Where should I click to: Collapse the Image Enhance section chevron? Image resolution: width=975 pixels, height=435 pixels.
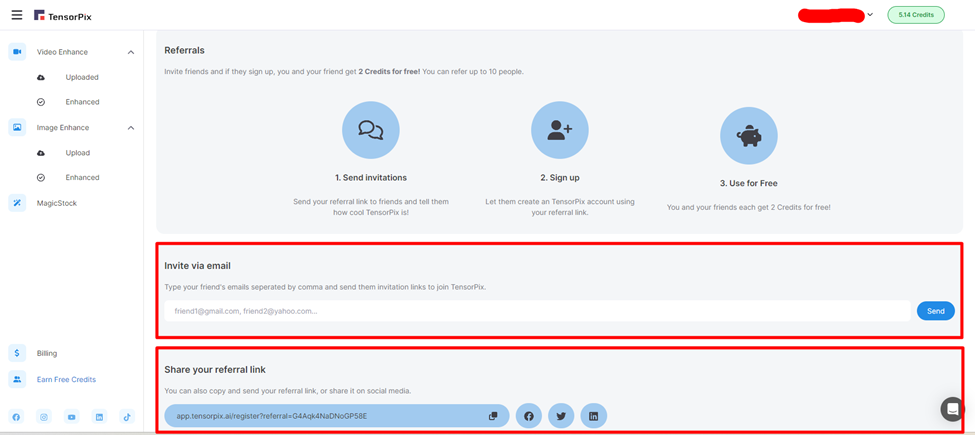click(131, 127)
